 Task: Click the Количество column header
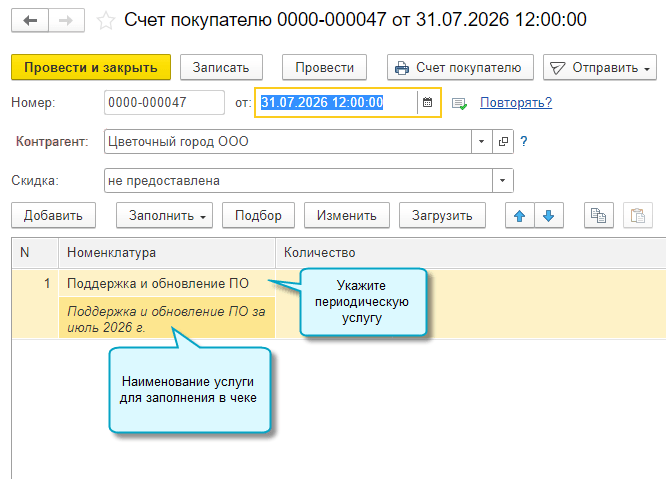(471, 253)
